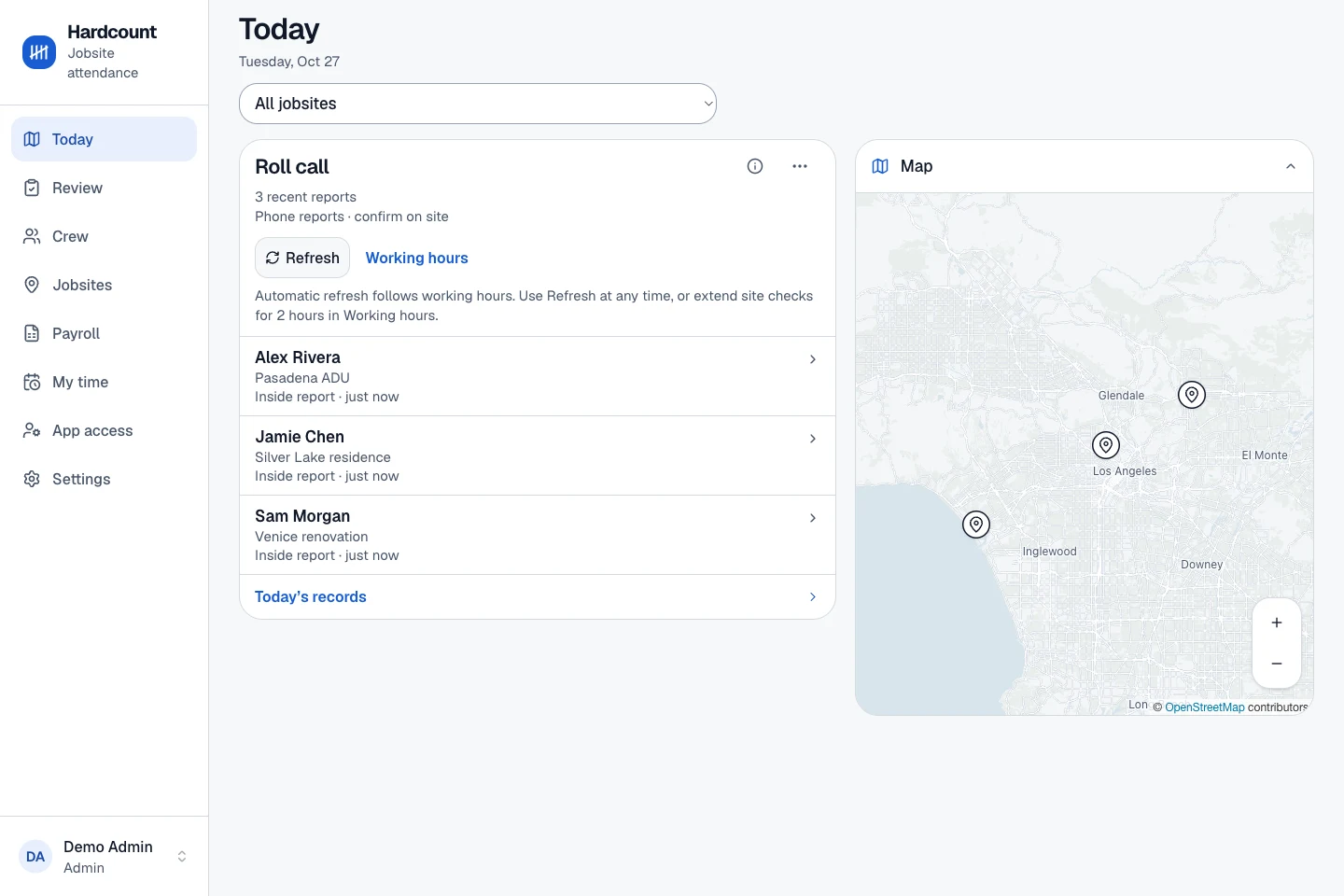
Task: Click the Pasadena ADU text
Action: pyautogui.click(x=302, y=378)
